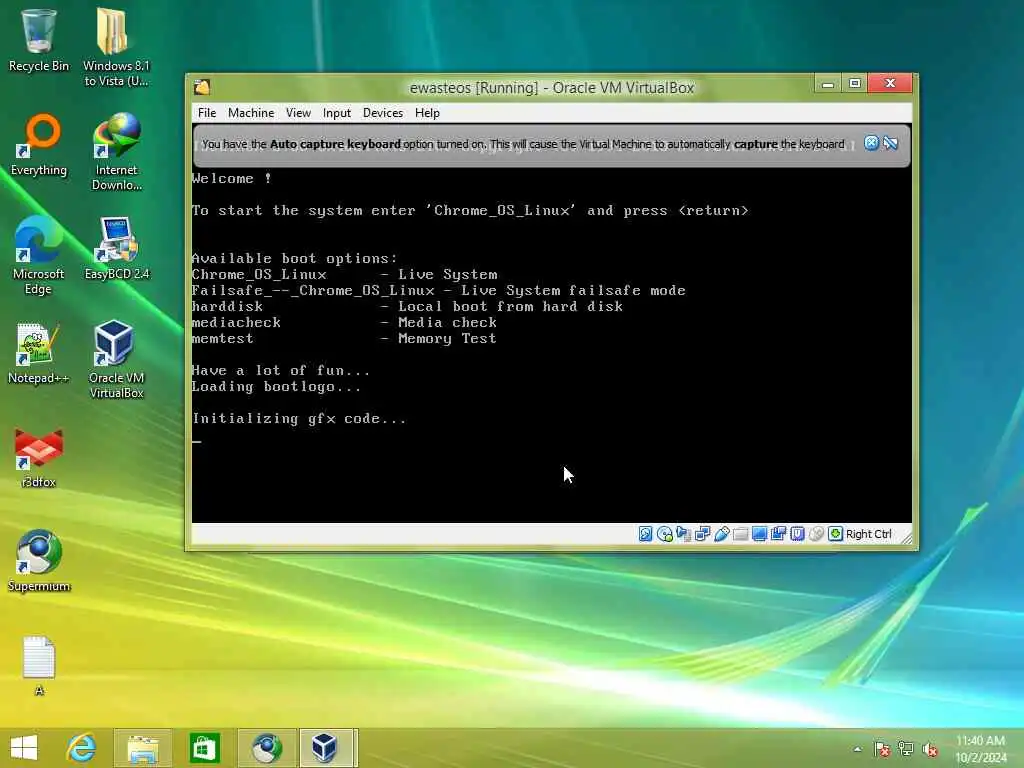
Task: Click the hard disk activity indicator
Action: pyautogui.click(x=645, y=534)
